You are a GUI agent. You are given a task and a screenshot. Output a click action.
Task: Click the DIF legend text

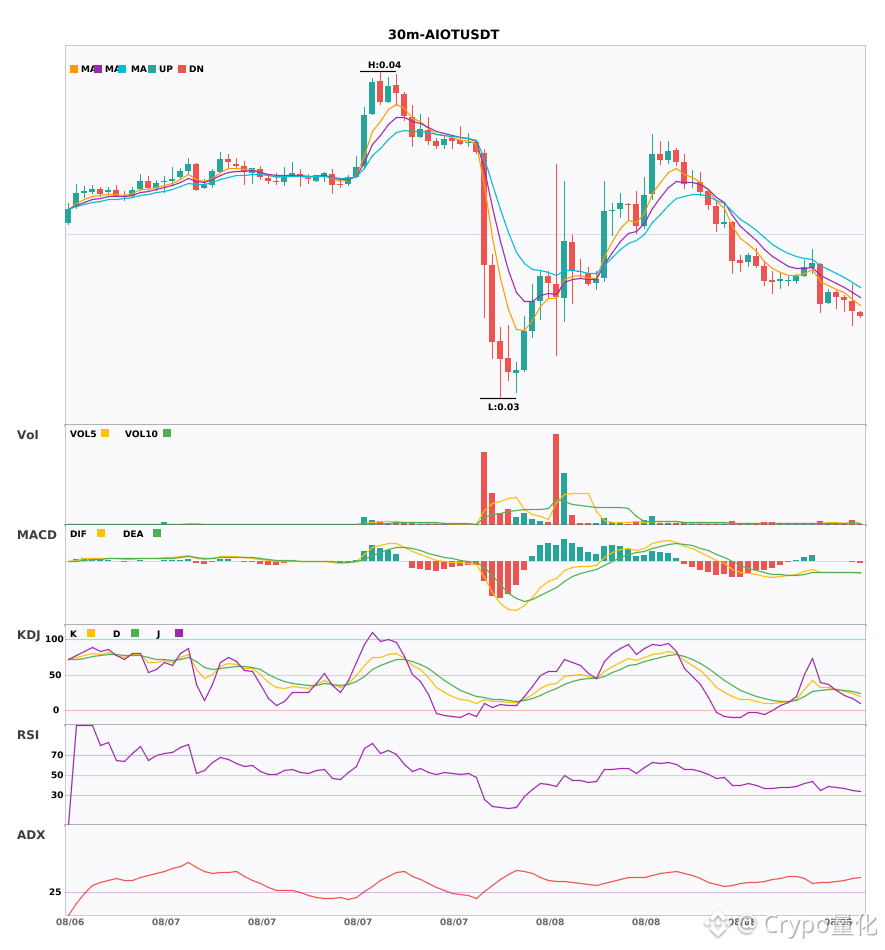(78, 534)
